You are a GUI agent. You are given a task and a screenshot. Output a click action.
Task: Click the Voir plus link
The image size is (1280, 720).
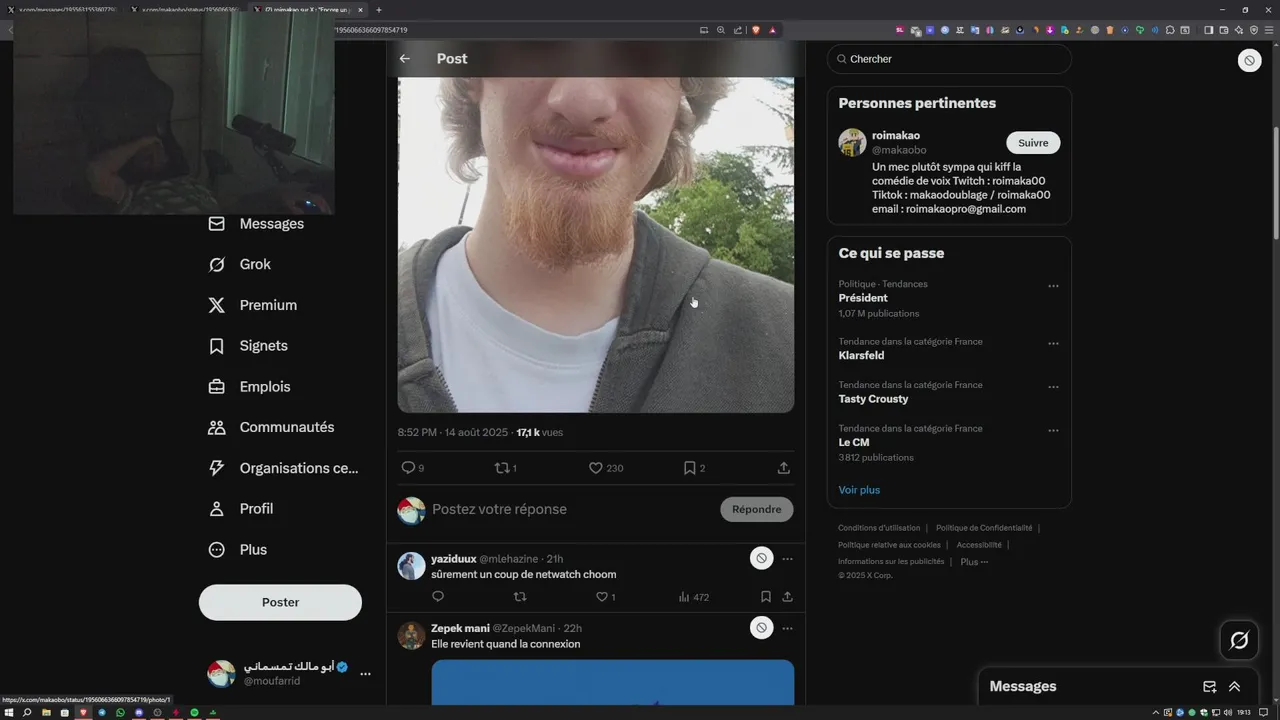click(x=859, y=490)
